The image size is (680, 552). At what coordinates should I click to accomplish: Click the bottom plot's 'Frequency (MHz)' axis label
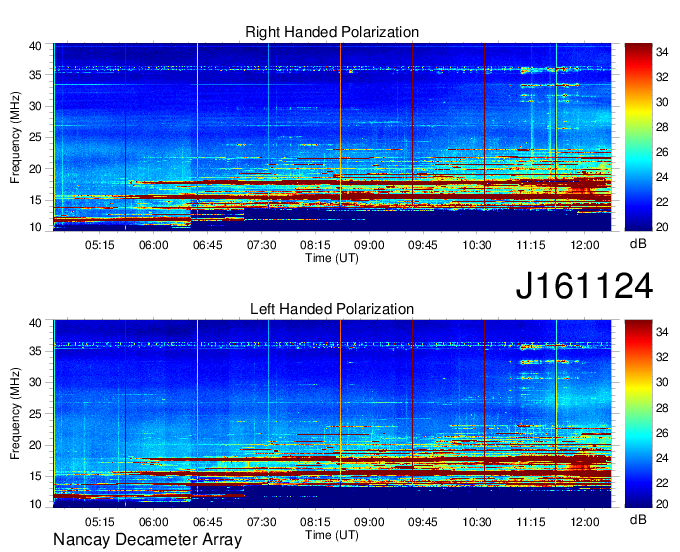[15, 414]
